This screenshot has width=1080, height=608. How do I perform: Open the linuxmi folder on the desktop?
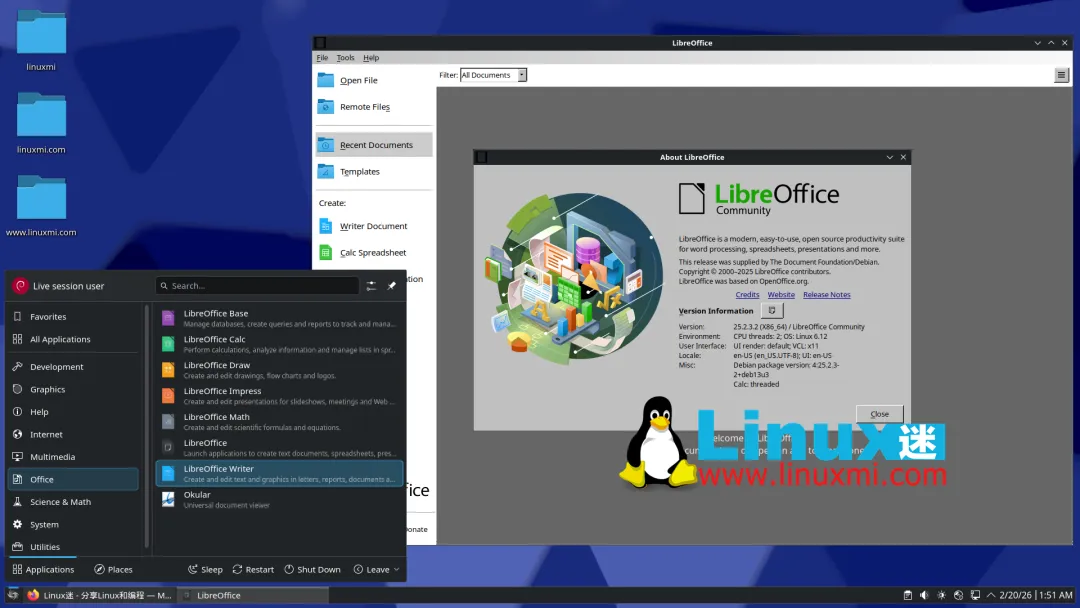click(x=41, y=40)
